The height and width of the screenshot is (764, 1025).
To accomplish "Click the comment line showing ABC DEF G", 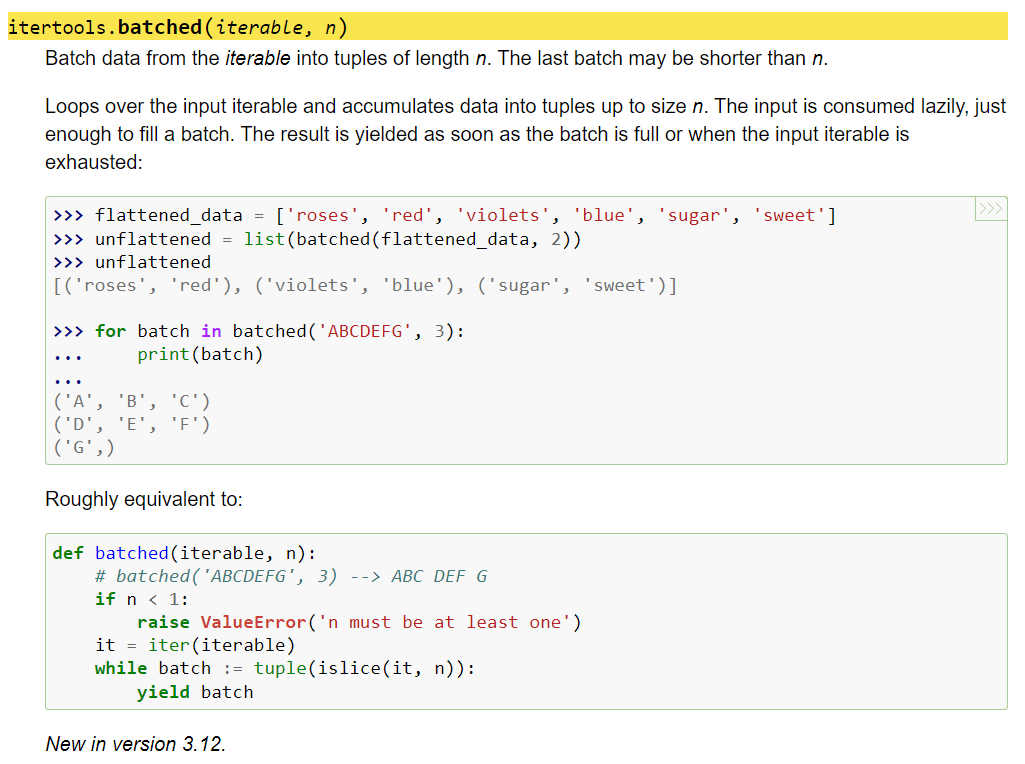I will point(291,576).
